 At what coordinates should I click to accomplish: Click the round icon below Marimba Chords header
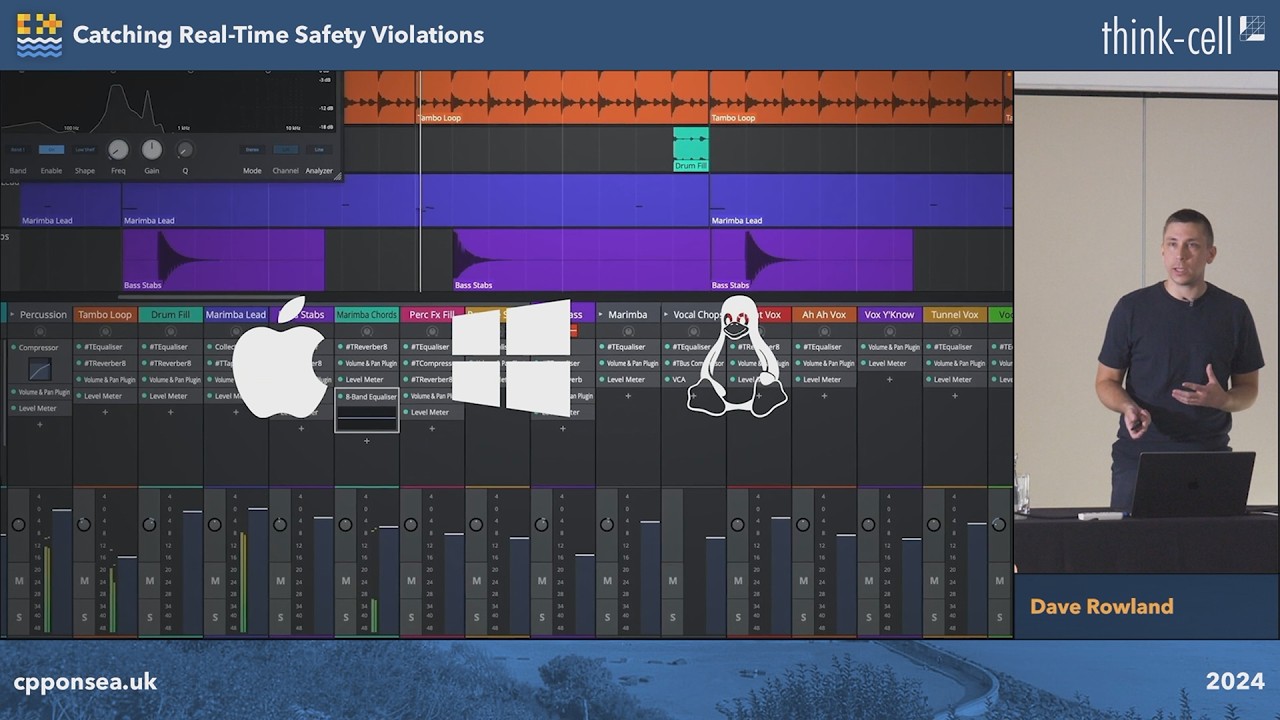(x=367, y=331)
